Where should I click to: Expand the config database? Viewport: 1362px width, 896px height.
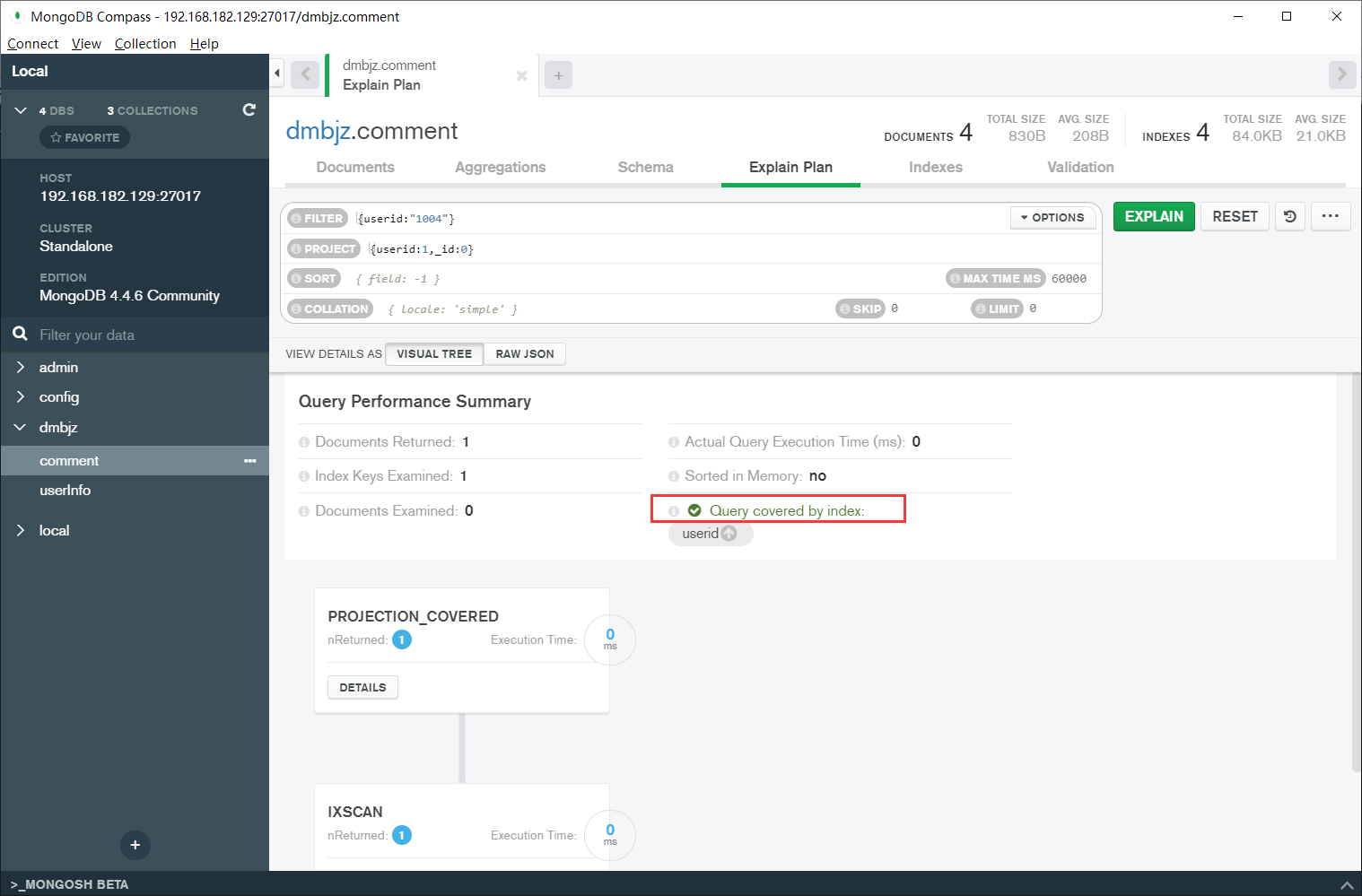tap(21, 396)
